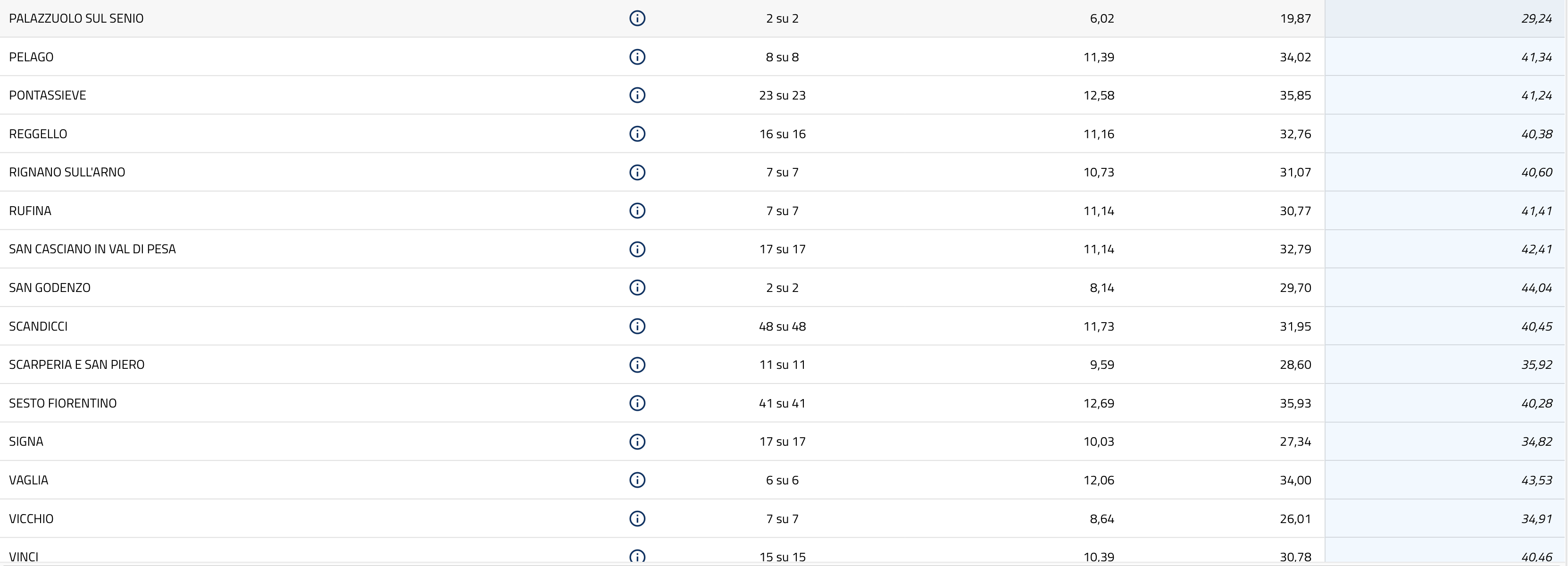Open San Godenzo info icon
1568x566 pixels.
tap(637, 287)
